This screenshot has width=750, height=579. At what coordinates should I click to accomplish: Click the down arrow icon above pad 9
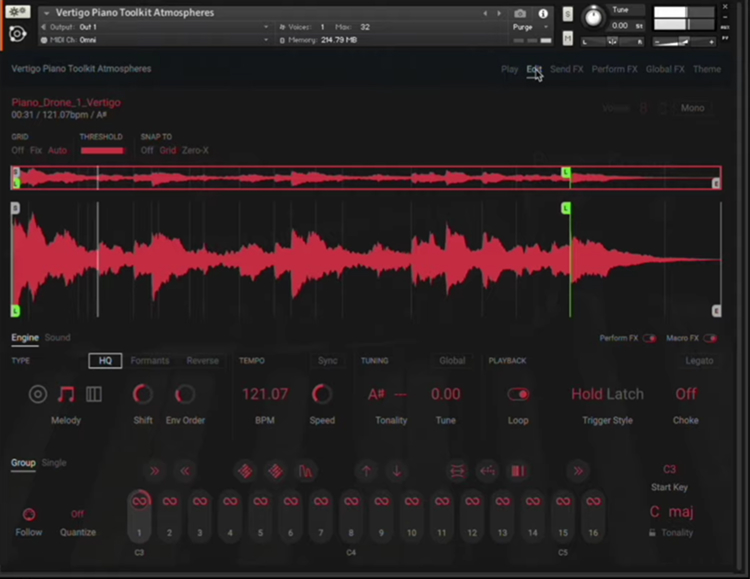(x=397, y=471)
